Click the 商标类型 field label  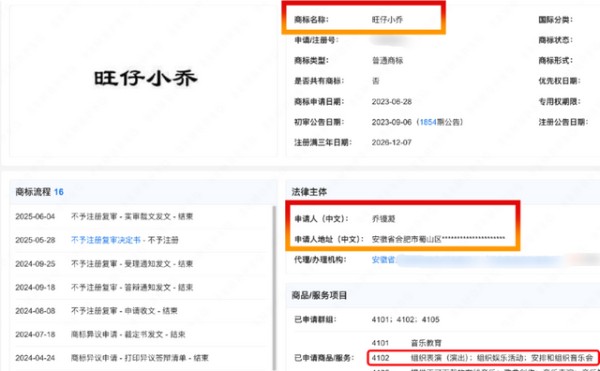pos(311,60)
